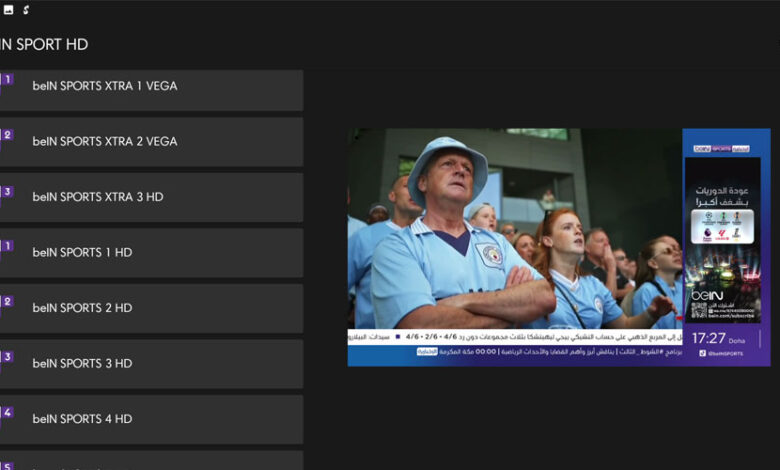Click number 4 badge beside beIN SPORTS 4 HD
Image resolution: width=780 pixels, height=470 pixels.
(6, 413)
